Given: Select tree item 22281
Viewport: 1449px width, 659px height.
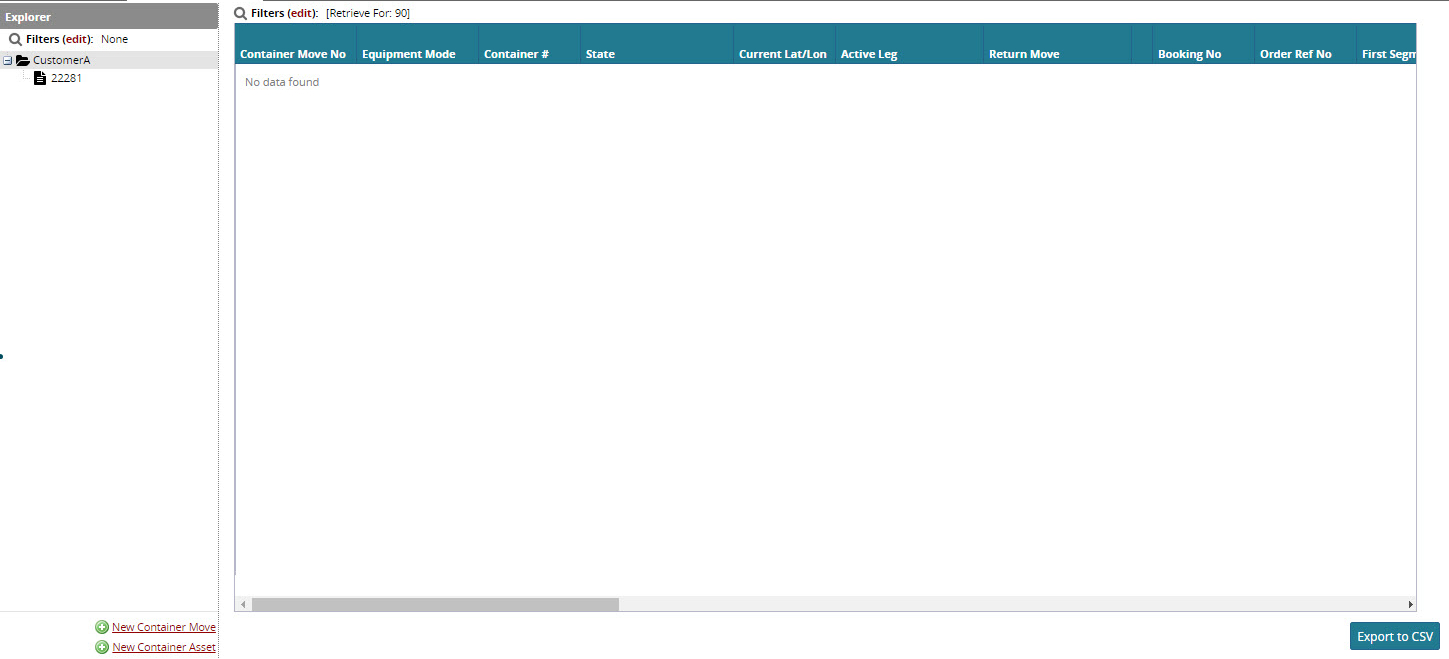Looking at the screenshot, I should tap(67, 78).
